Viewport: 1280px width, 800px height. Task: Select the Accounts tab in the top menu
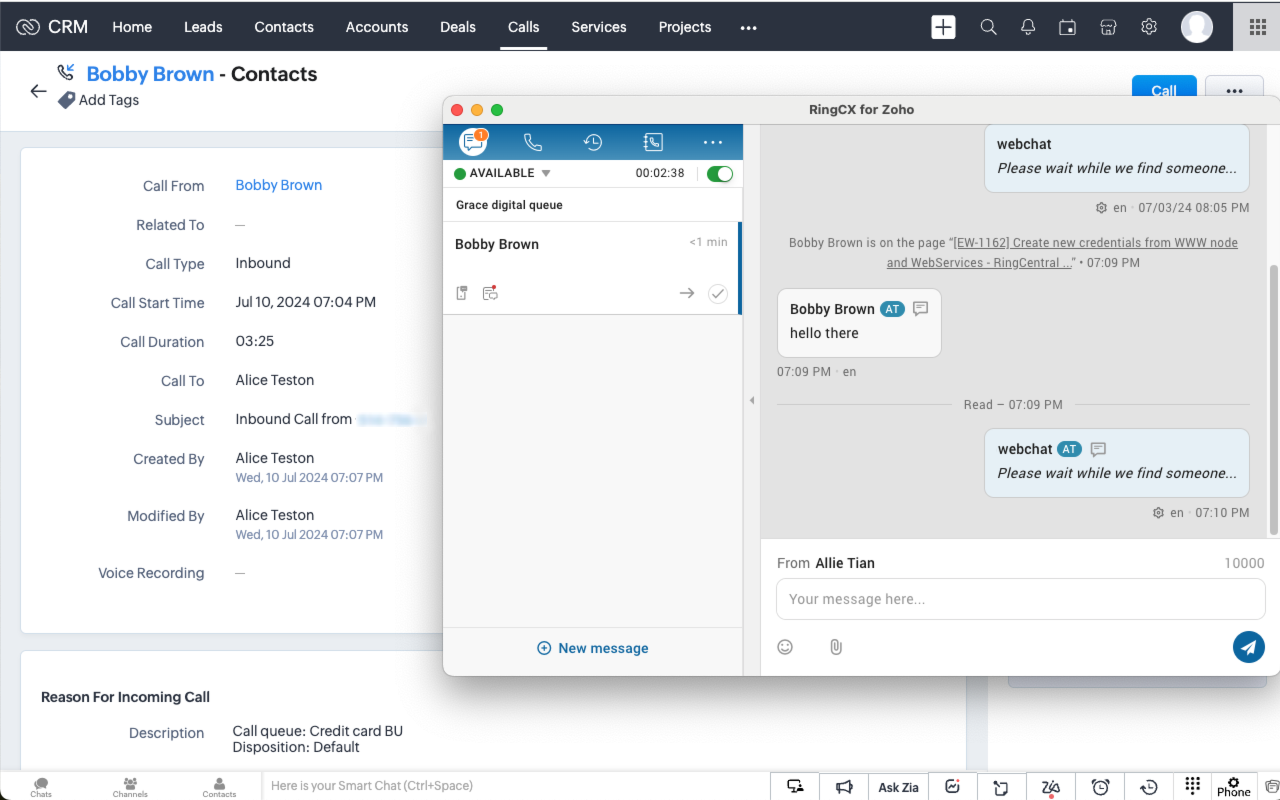(377, 27)
